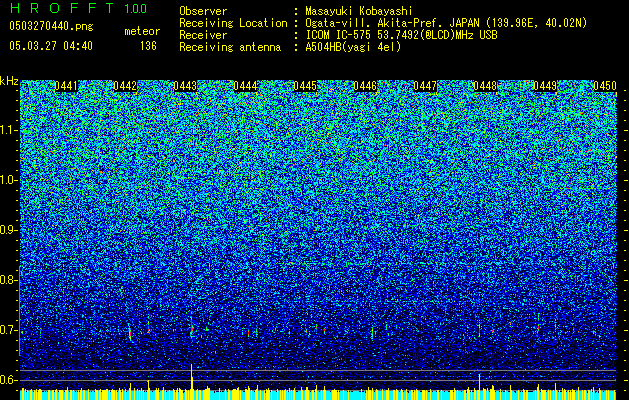The height and width of the screenshot is (400, 629).
Task: Click the 0445 time marker
Action: (x=305, y=86)
